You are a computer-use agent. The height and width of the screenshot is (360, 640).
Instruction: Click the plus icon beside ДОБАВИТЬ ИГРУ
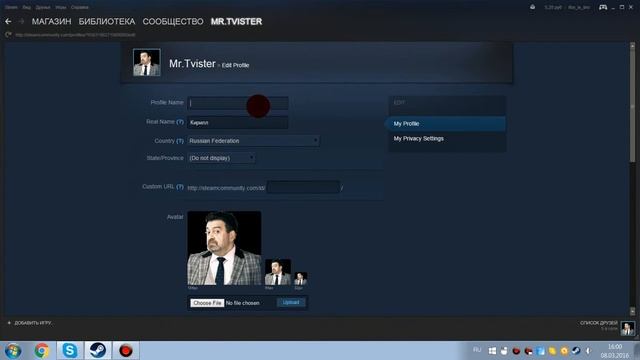[9, 323]
